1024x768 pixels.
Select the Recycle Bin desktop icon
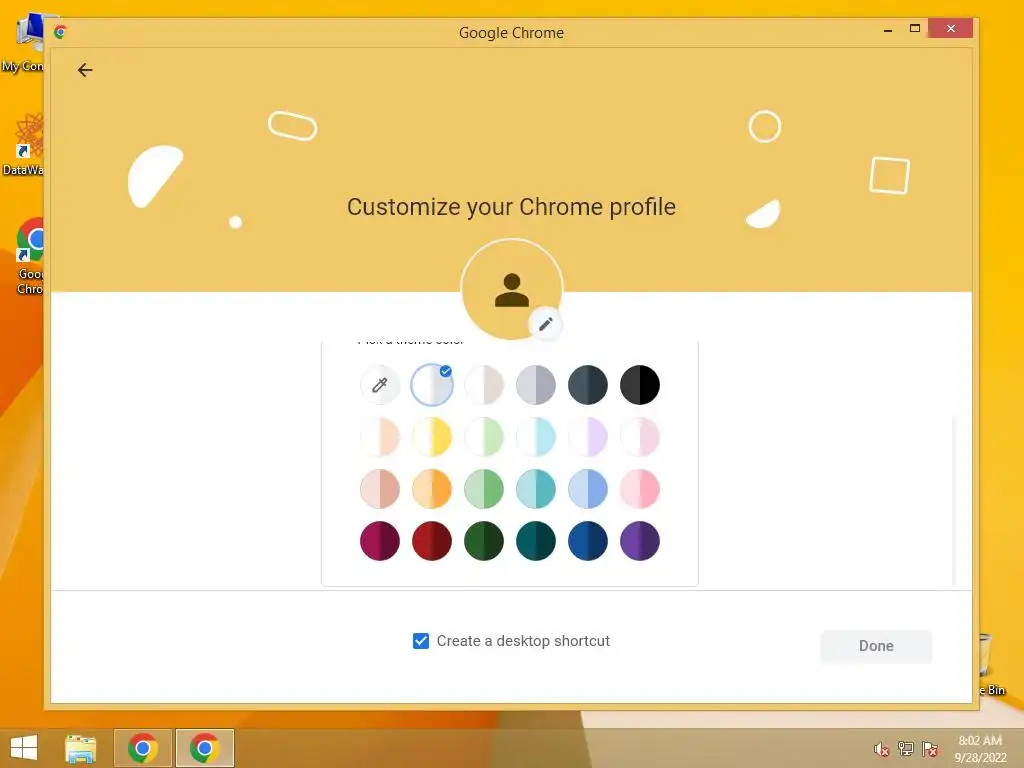tap(992, 665)
